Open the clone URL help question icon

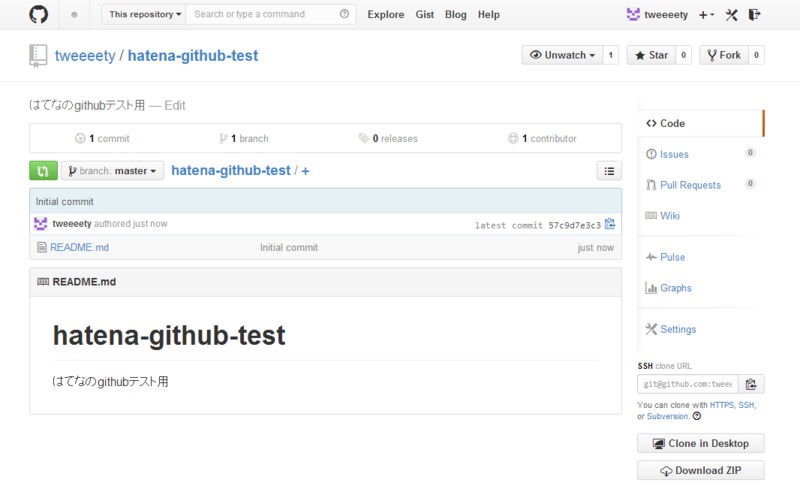pos(697,416)
